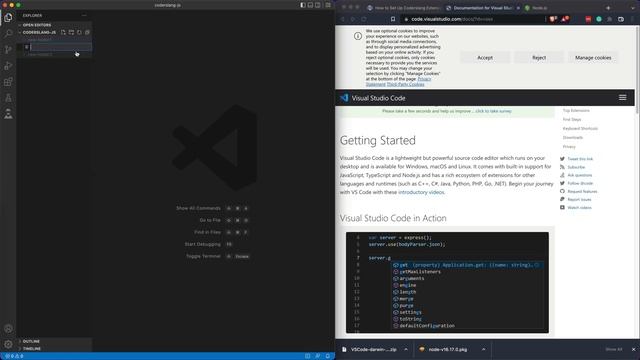Reject optional cookies
This screenshot has width=640, height=360.
539,58
